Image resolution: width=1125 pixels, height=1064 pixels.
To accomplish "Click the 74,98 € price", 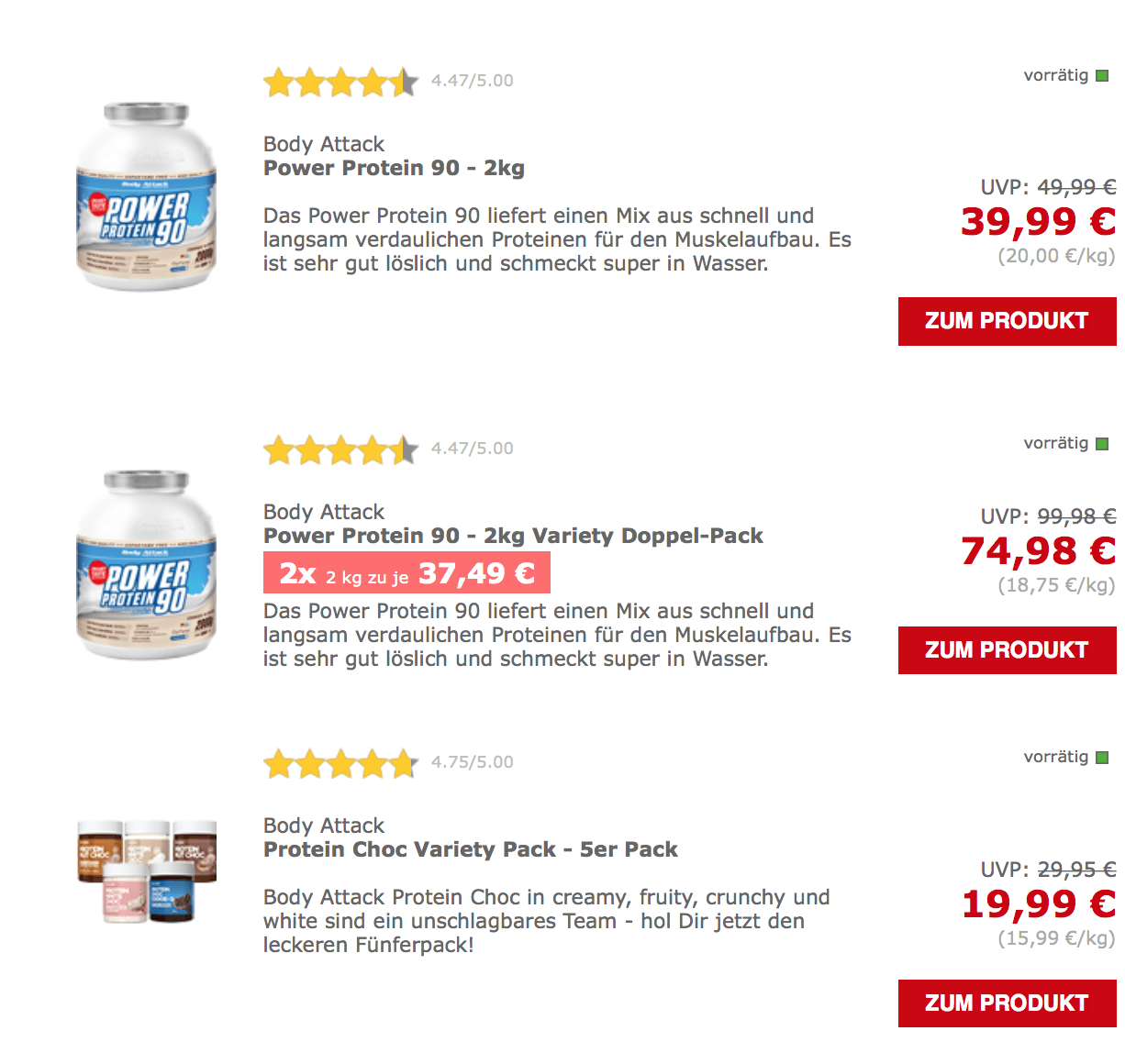I will click(x=1038, y=551).
